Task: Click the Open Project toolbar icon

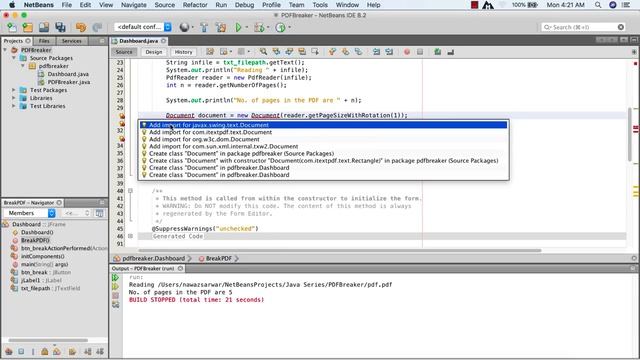Action: 44,27
